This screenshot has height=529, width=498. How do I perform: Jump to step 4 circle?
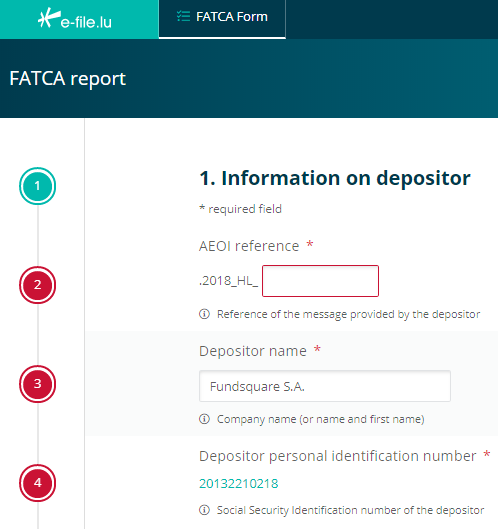37,483
